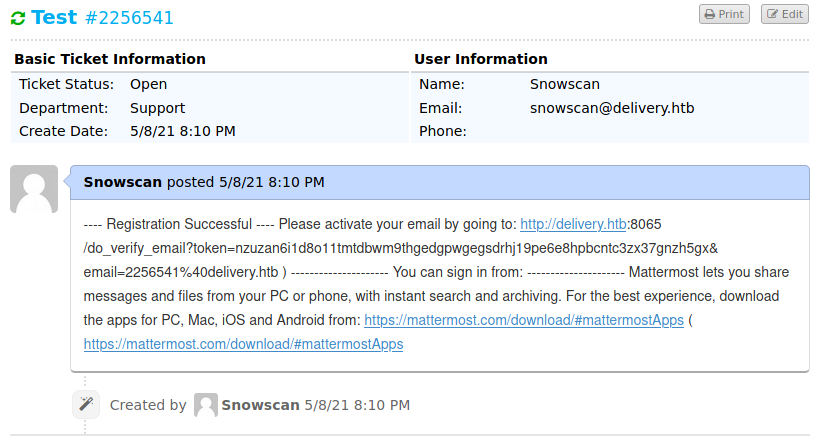818x444 pixels.
Task: Click the snowscan@delivery.htb email address
Action: tap(611, 108)
